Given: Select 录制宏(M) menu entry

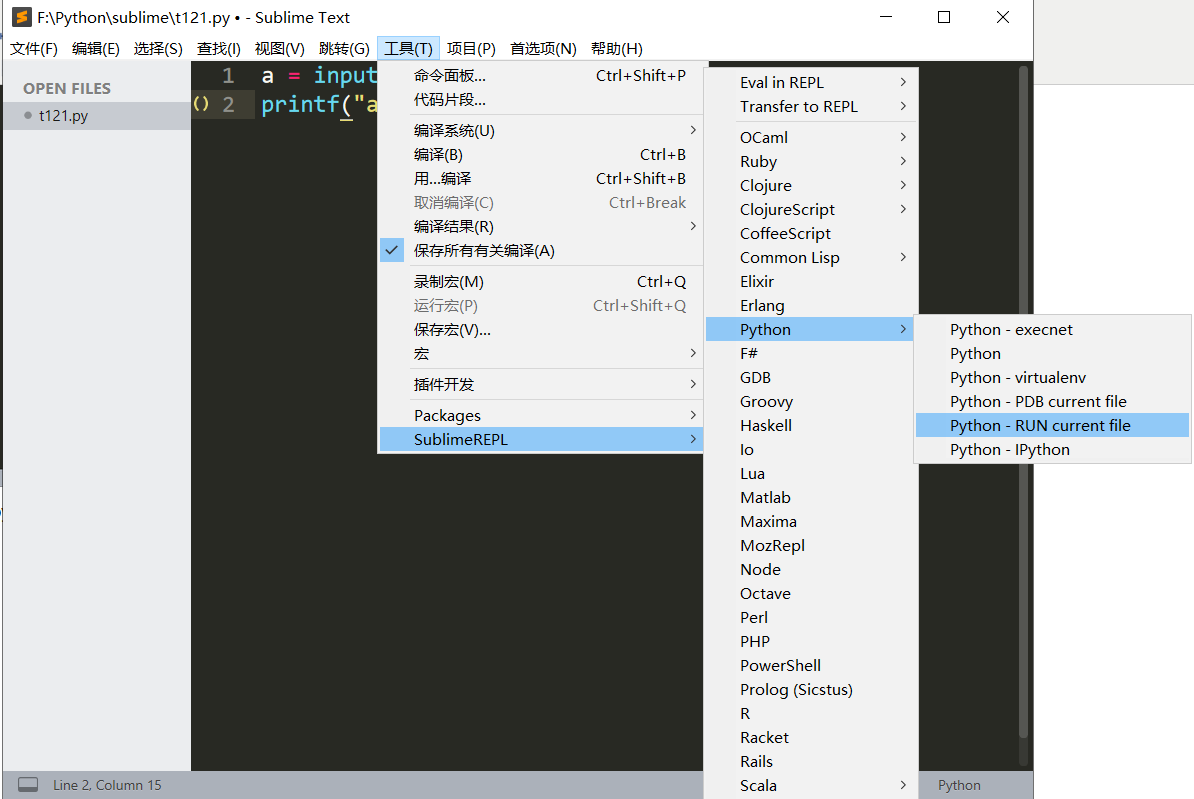Looking at the screenshot, I should click(x=540, y=282).
